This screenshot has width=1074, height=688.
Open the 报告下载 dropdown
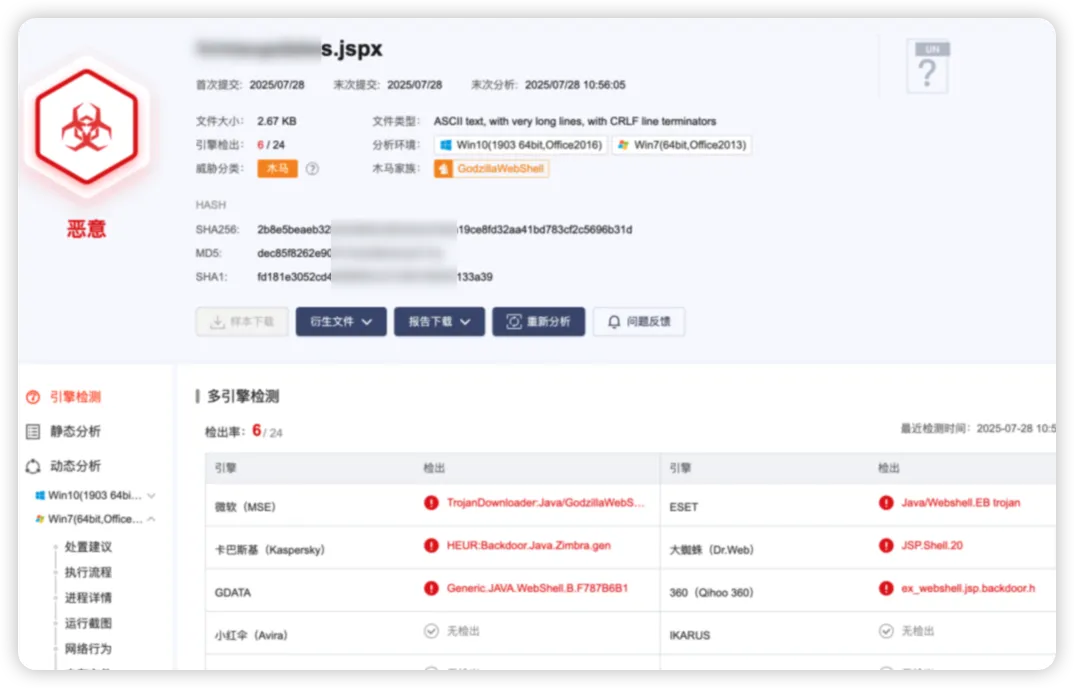click(439, 321)
